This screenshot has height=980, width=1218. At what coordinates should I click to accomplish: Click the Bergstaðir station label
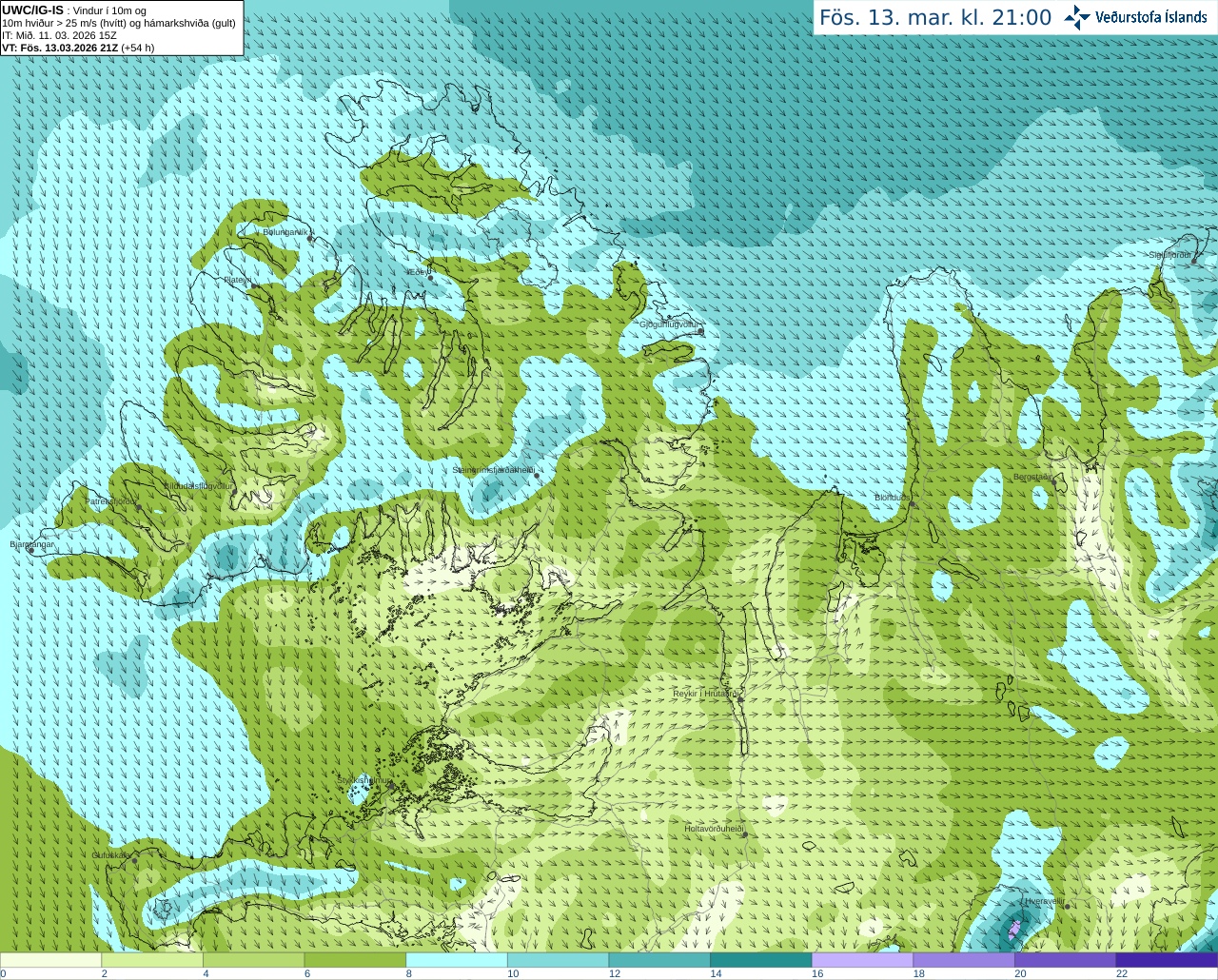(1033, 477)
